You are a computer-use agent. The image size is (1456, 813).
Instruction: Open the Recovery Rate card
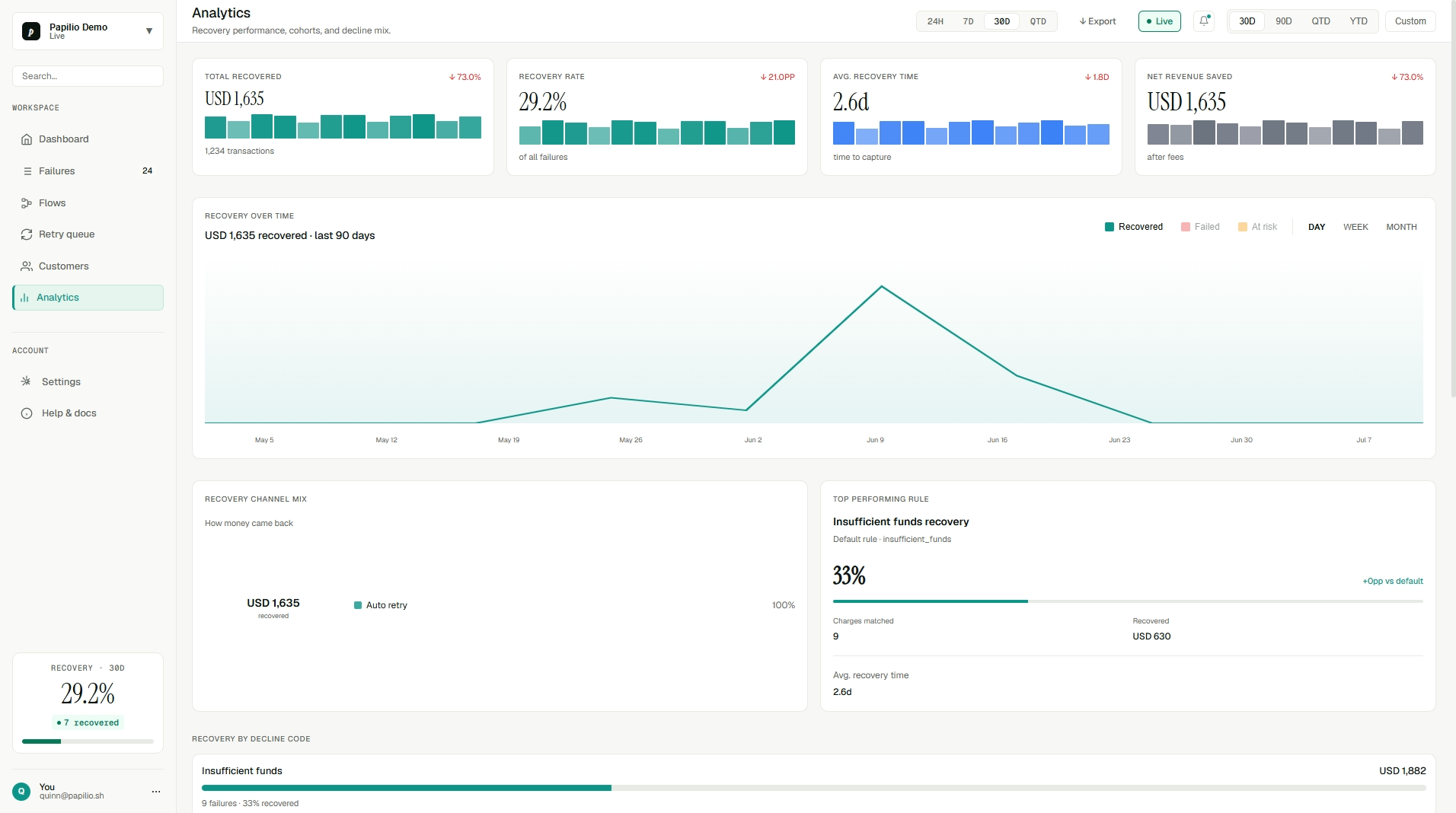(x=656, y=116)
